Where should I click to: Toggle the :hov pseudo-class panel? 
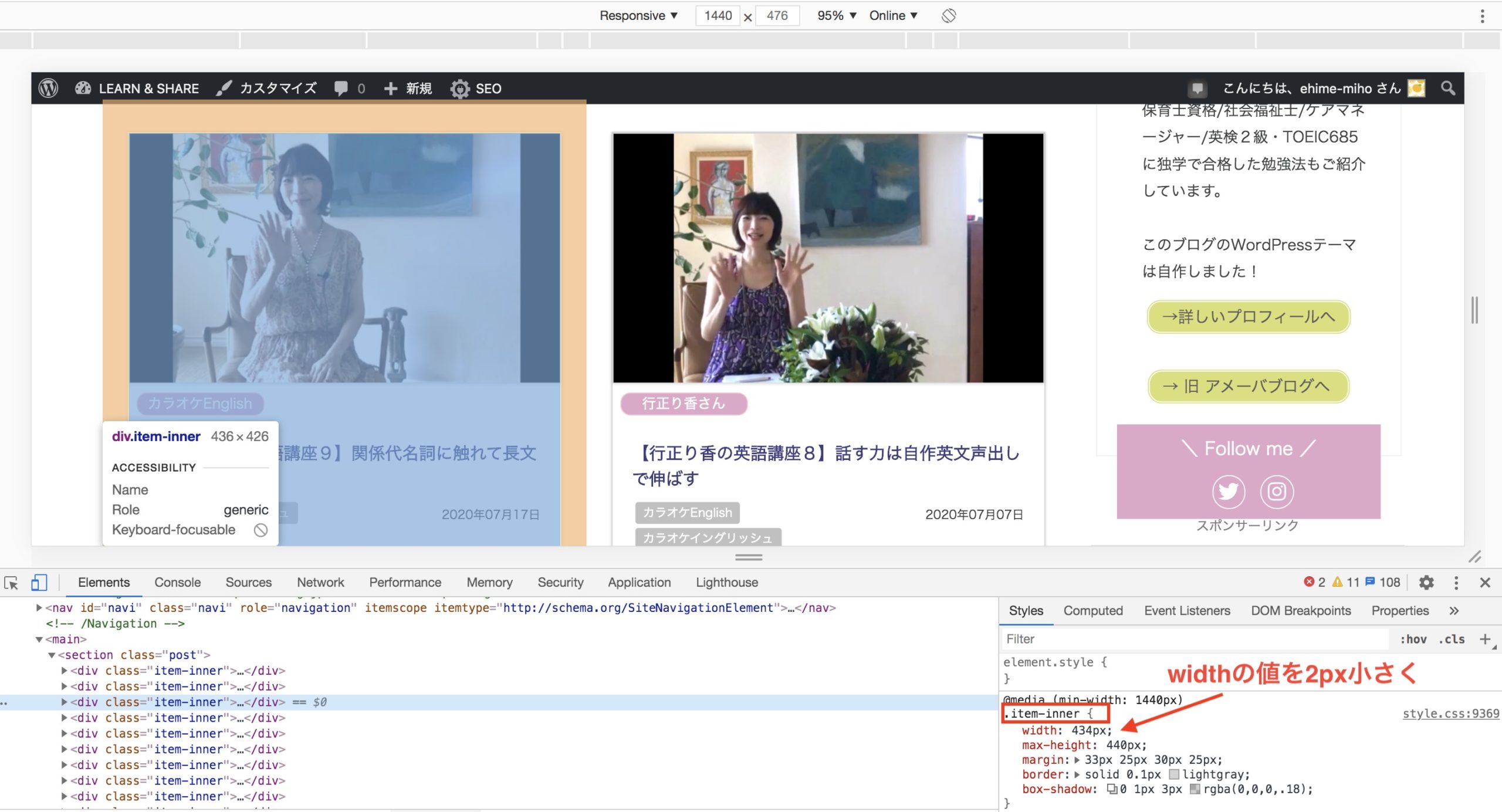pos(1414,639)
